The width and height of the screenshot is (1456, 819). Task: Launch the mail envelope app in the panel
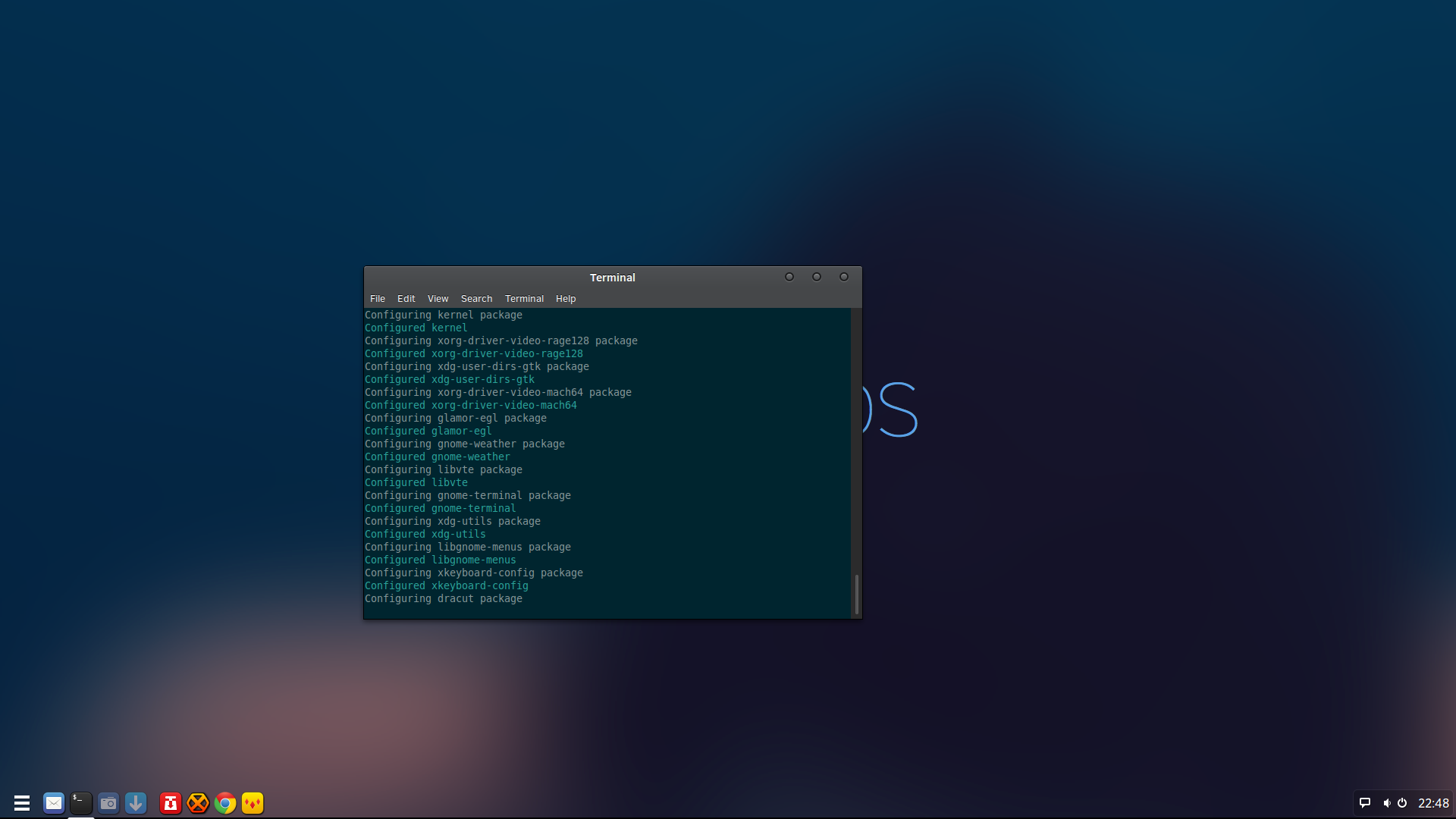tap(54, 803)
